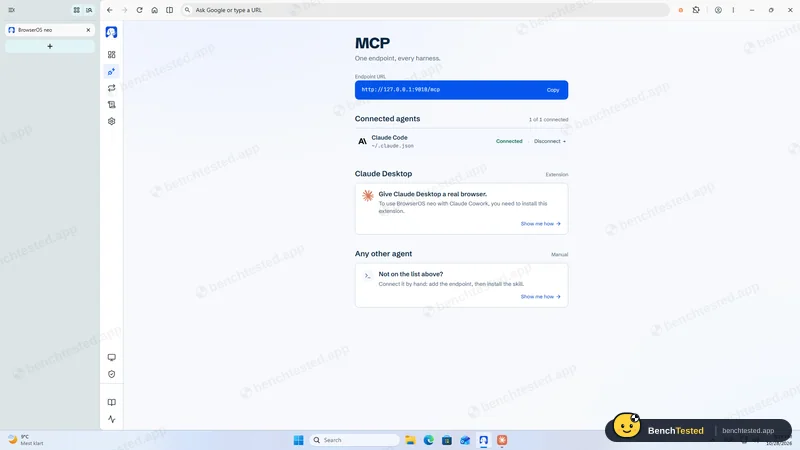800x450 pixels.
Task: Open the home page icon
Action: [x=155, y=10]
